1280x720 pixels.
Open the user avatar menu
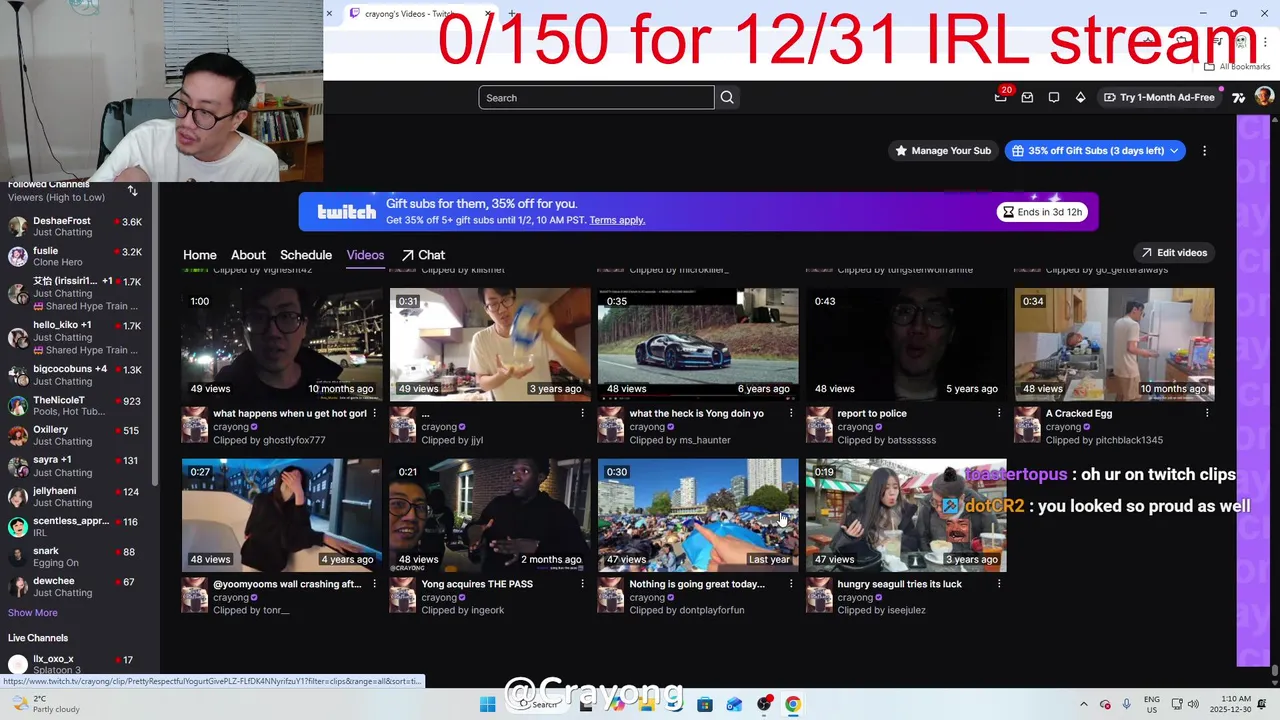(1264, 97)
